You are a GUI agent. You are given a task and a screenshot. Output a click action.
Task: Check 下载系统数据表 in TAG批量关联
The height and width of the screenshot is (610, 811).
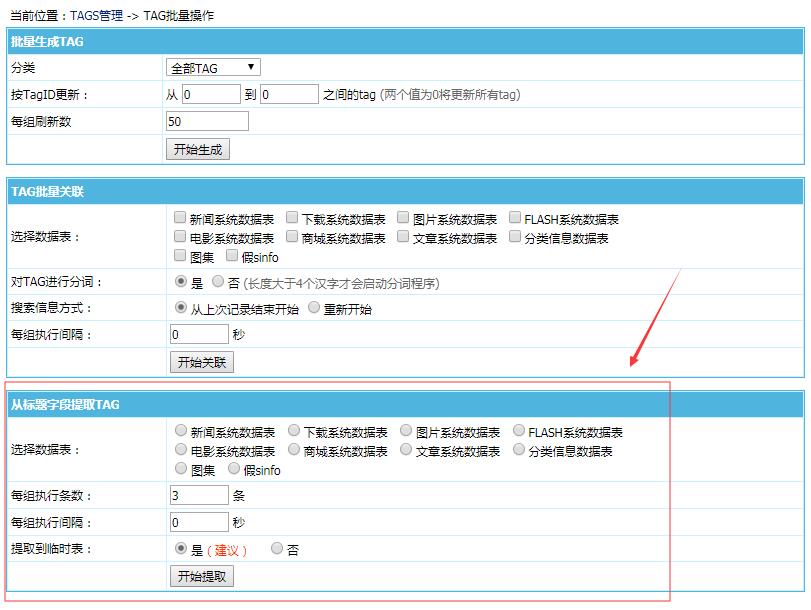tap(292, 217)
